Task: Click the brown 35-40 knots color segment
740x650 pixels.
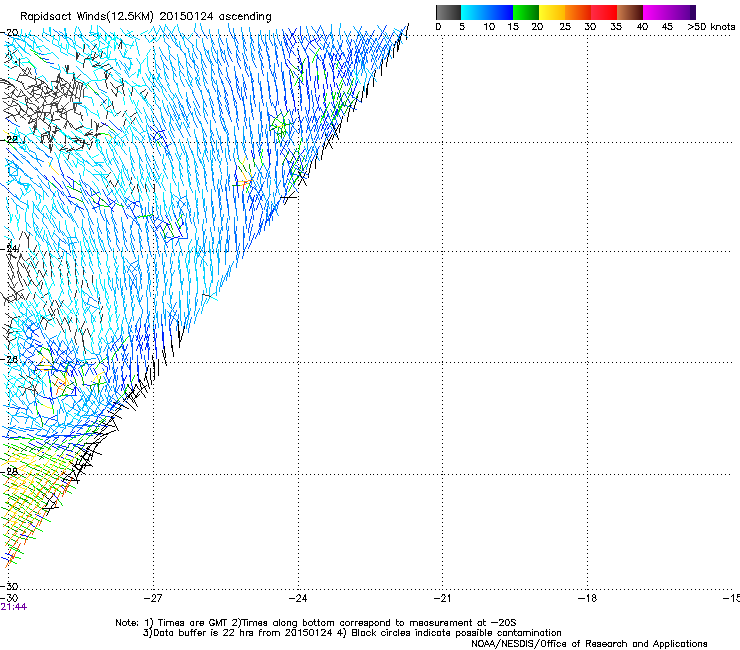Action: tap(630, 12)
